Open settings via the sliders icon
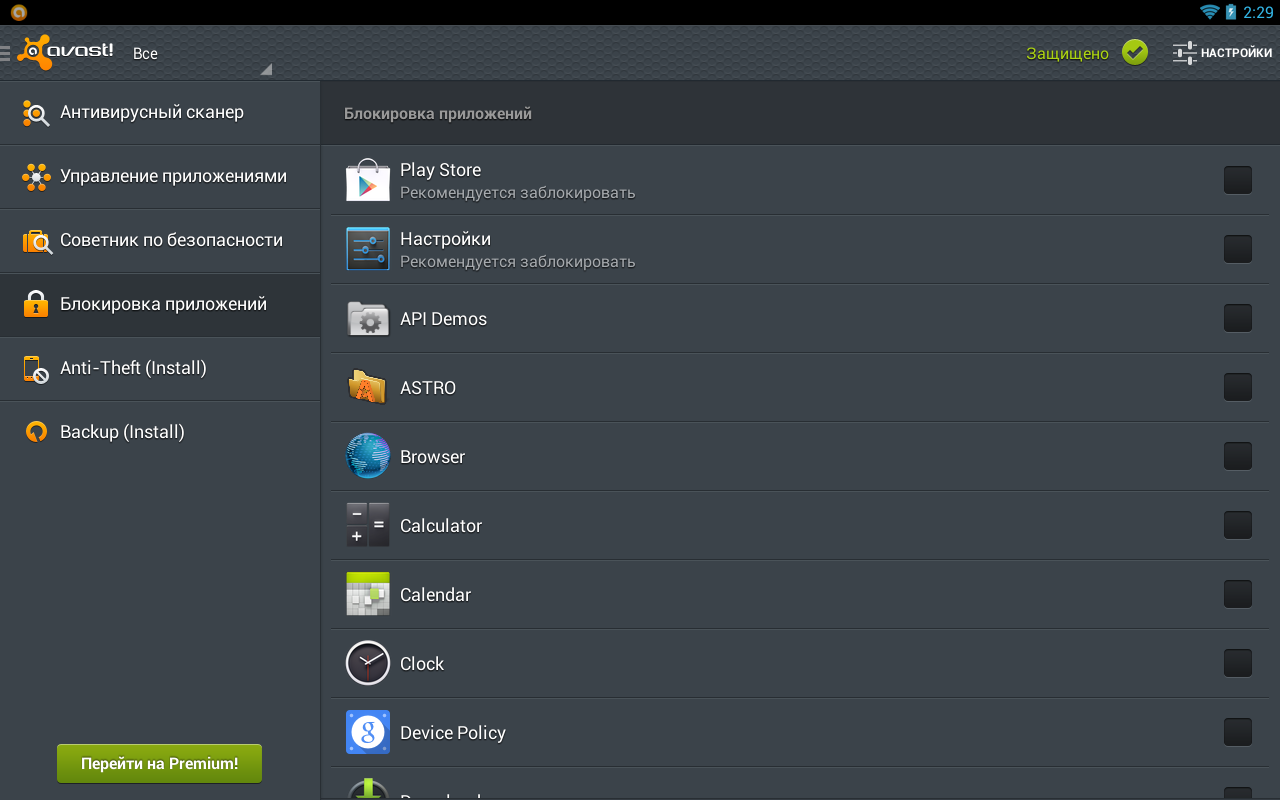The width and height of the screenshot is (1280, 800). pyautogui.click(x=1185, y=53)
